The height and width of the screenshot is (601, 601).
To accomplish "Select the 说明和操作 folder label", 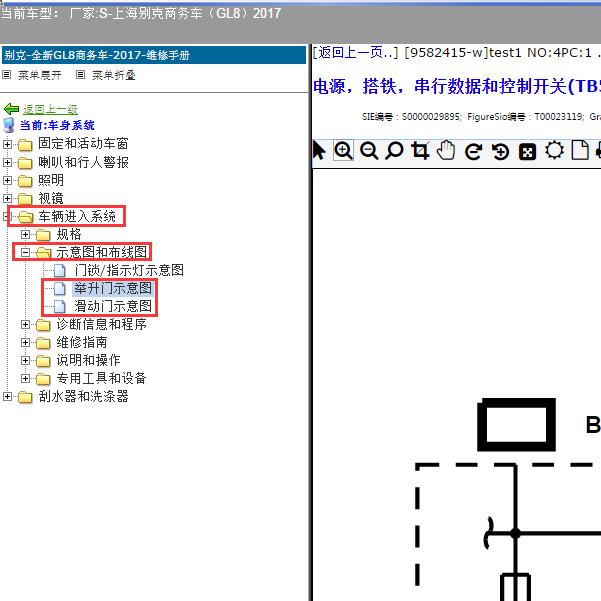I will click(89, 360).
